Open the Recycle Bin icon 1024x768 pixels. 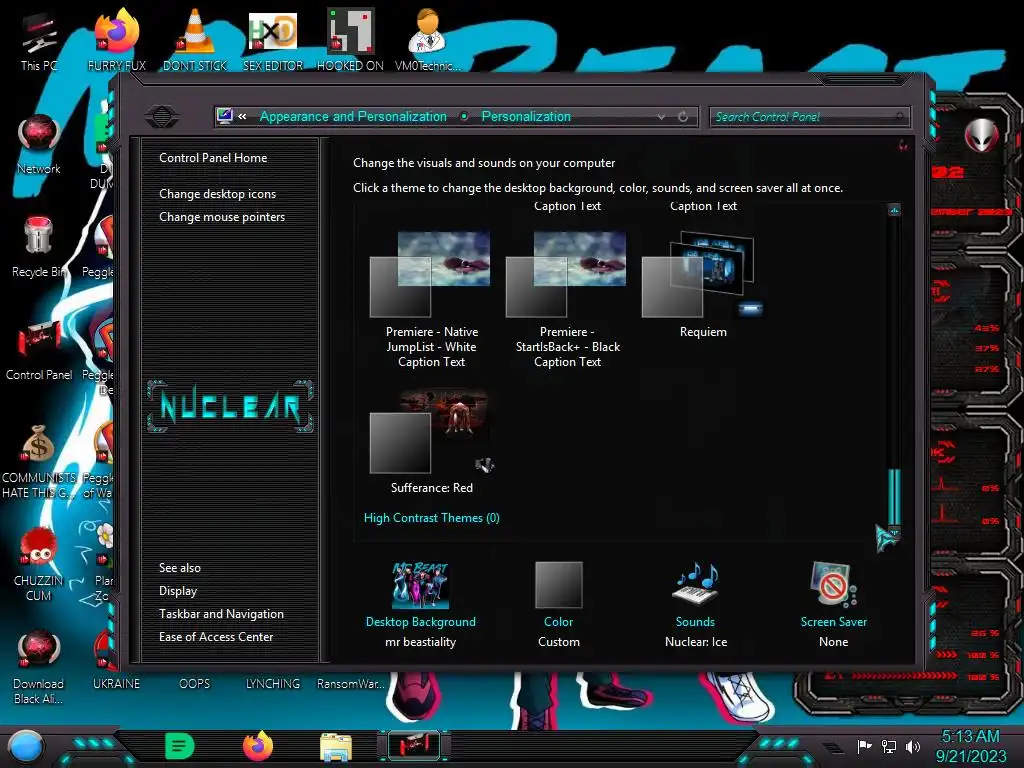tap(39, 247)
